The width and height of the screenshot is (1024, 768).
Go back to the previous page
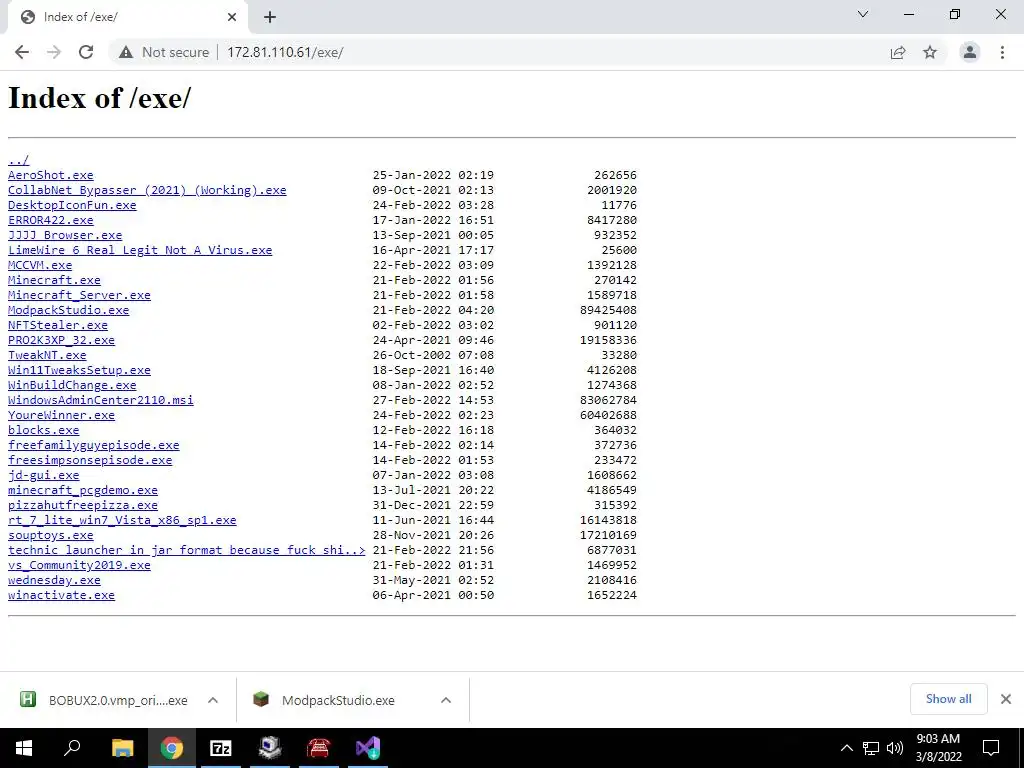tap(22, 52)
